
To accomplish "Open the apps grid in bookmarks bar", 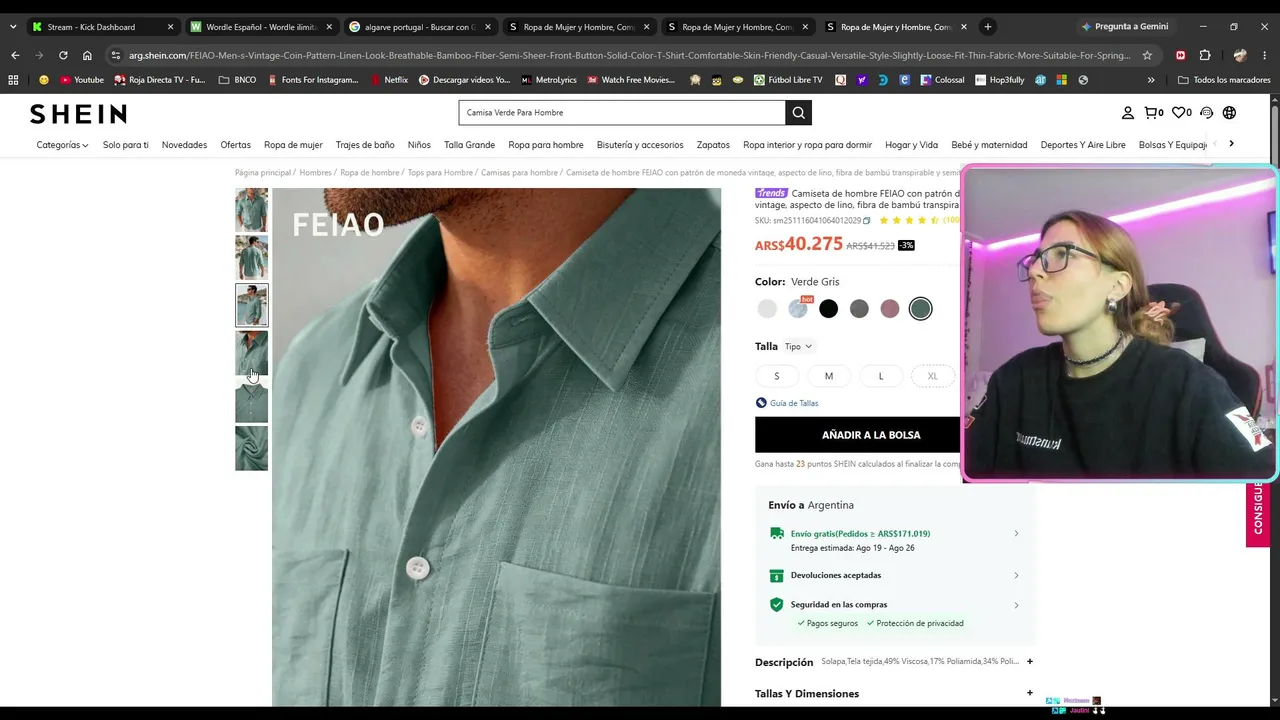I will tap(13, 80).
